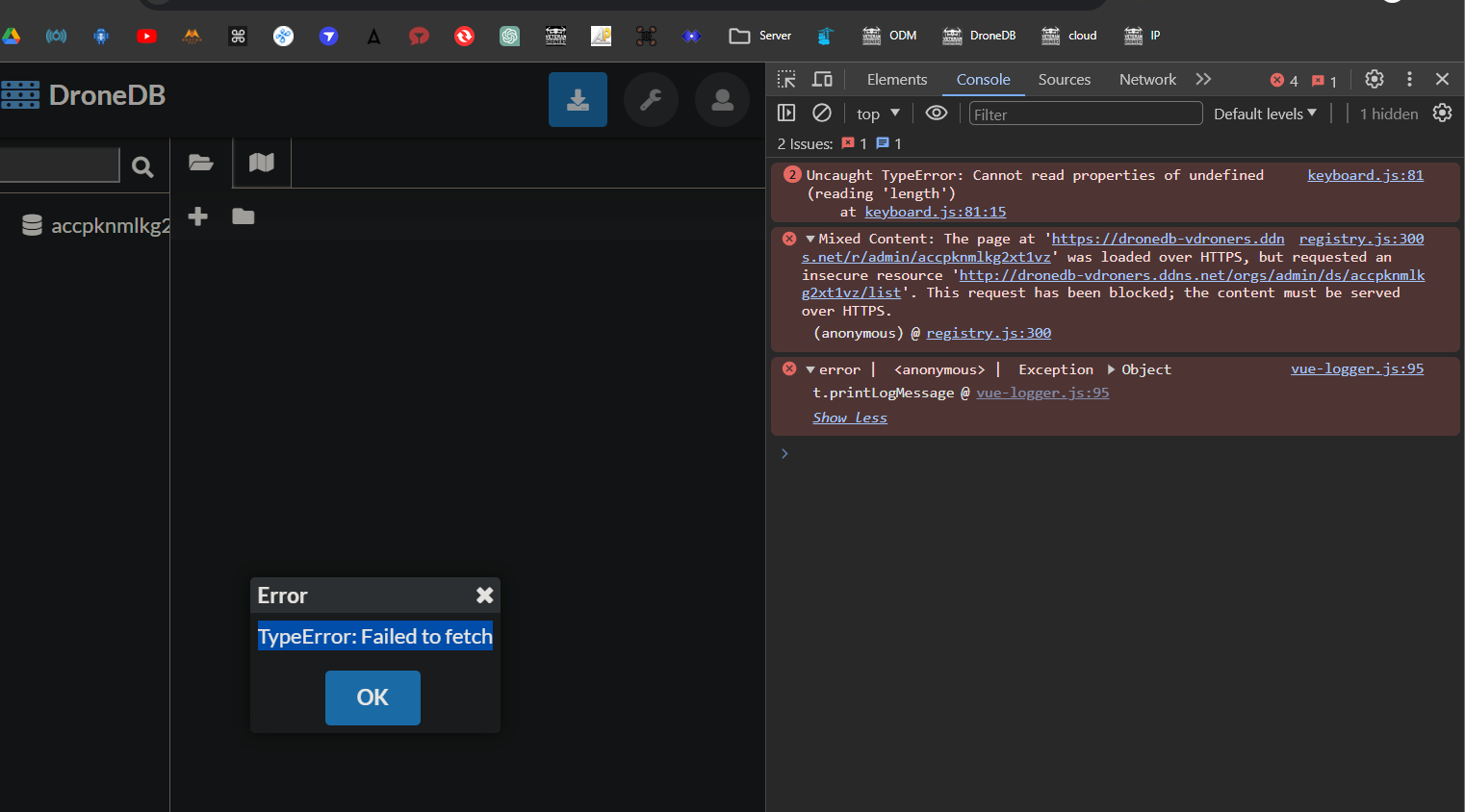Open the Server bookmarks folder

pos(760,36)
